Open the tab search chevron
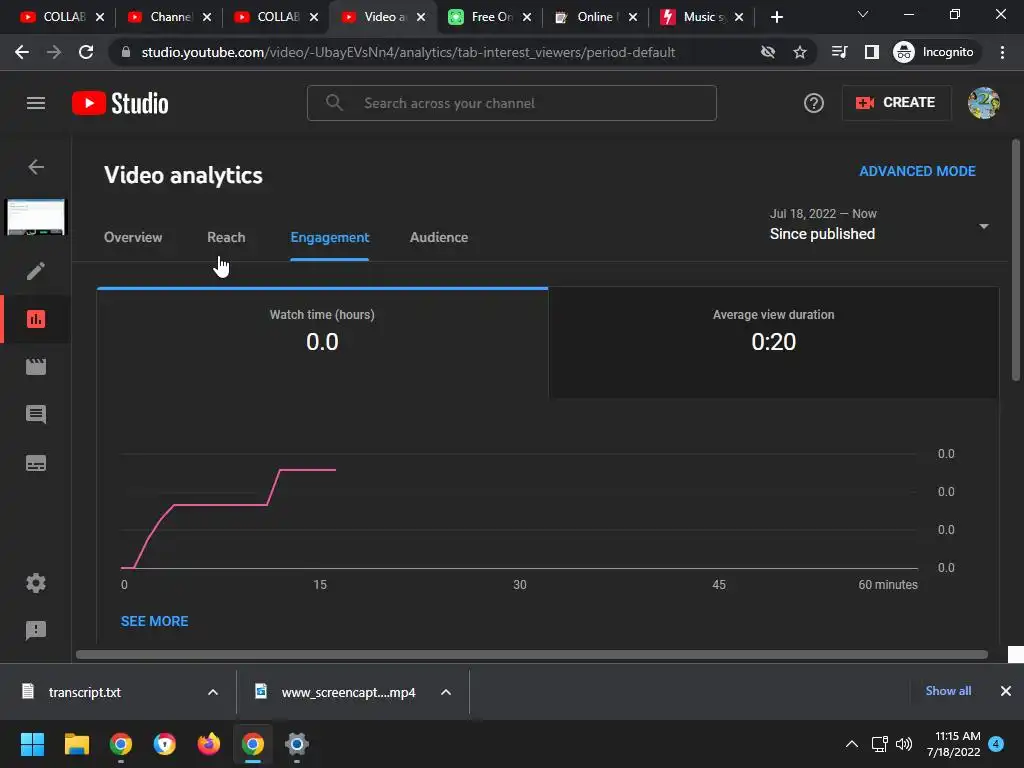Screen dimensions: 1024x768 [863, 14]
